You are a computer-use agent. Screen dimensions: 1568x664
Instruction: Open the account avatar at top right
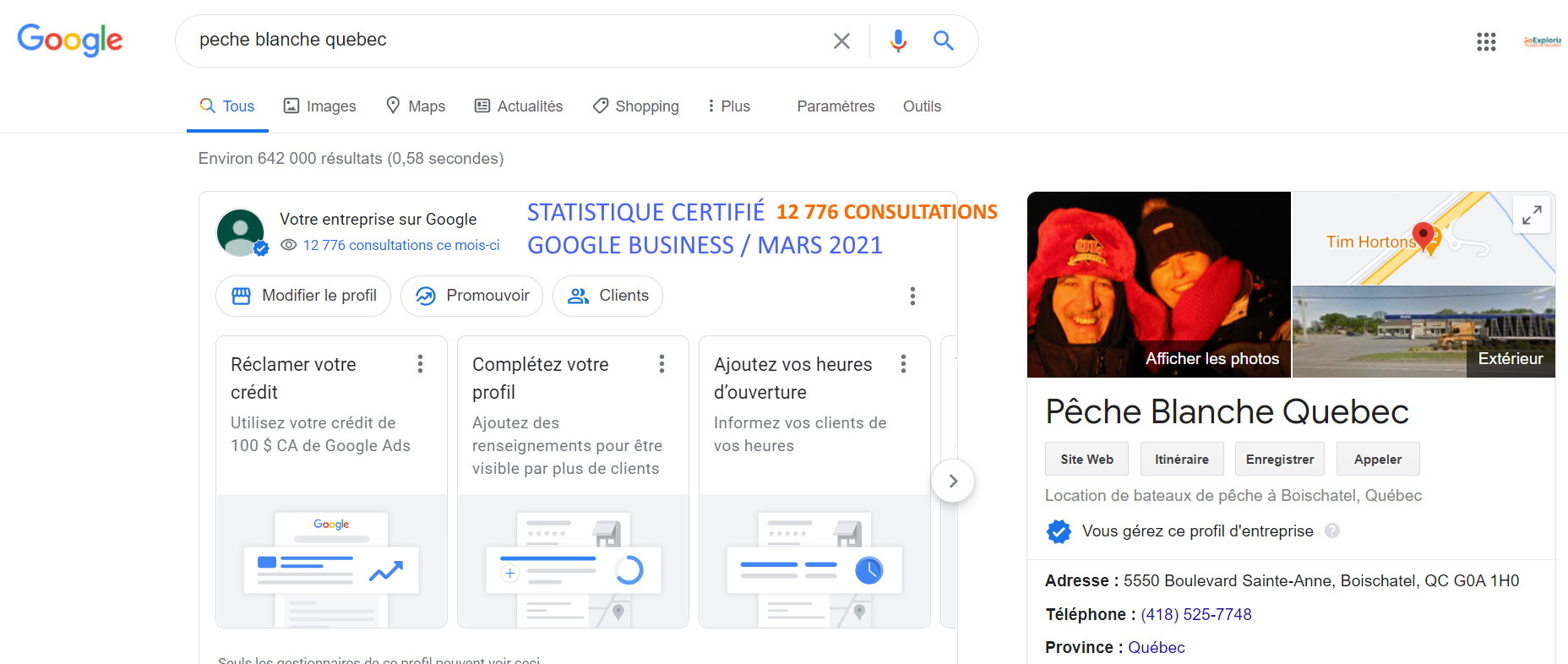tap(1543, 41)
